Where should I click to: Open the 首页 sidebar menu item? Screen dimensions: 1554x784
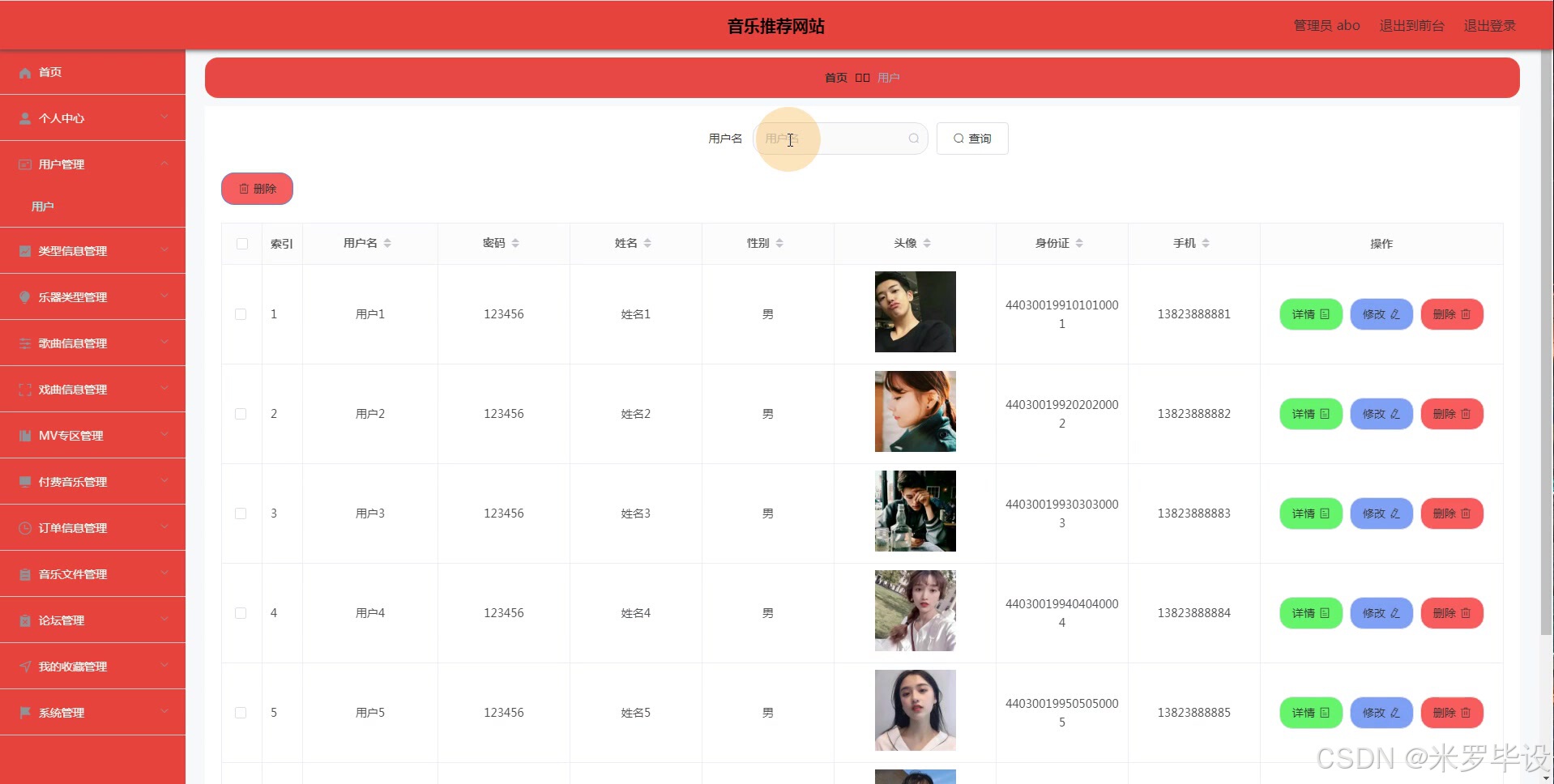(92, 72)
